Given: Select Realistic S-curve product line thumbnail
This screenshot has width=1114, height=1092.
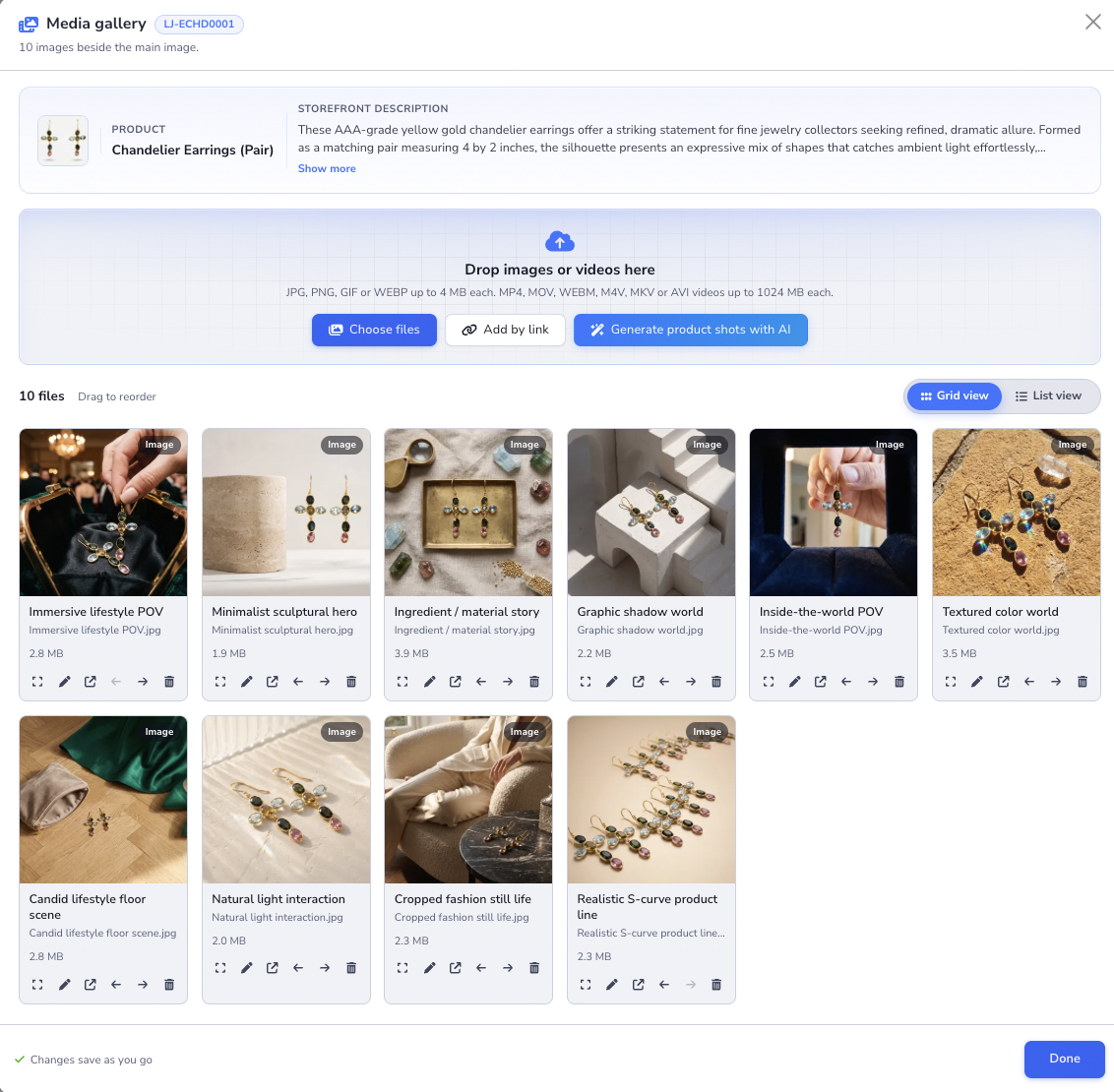Looking at the screenshot, I should 651,800.
